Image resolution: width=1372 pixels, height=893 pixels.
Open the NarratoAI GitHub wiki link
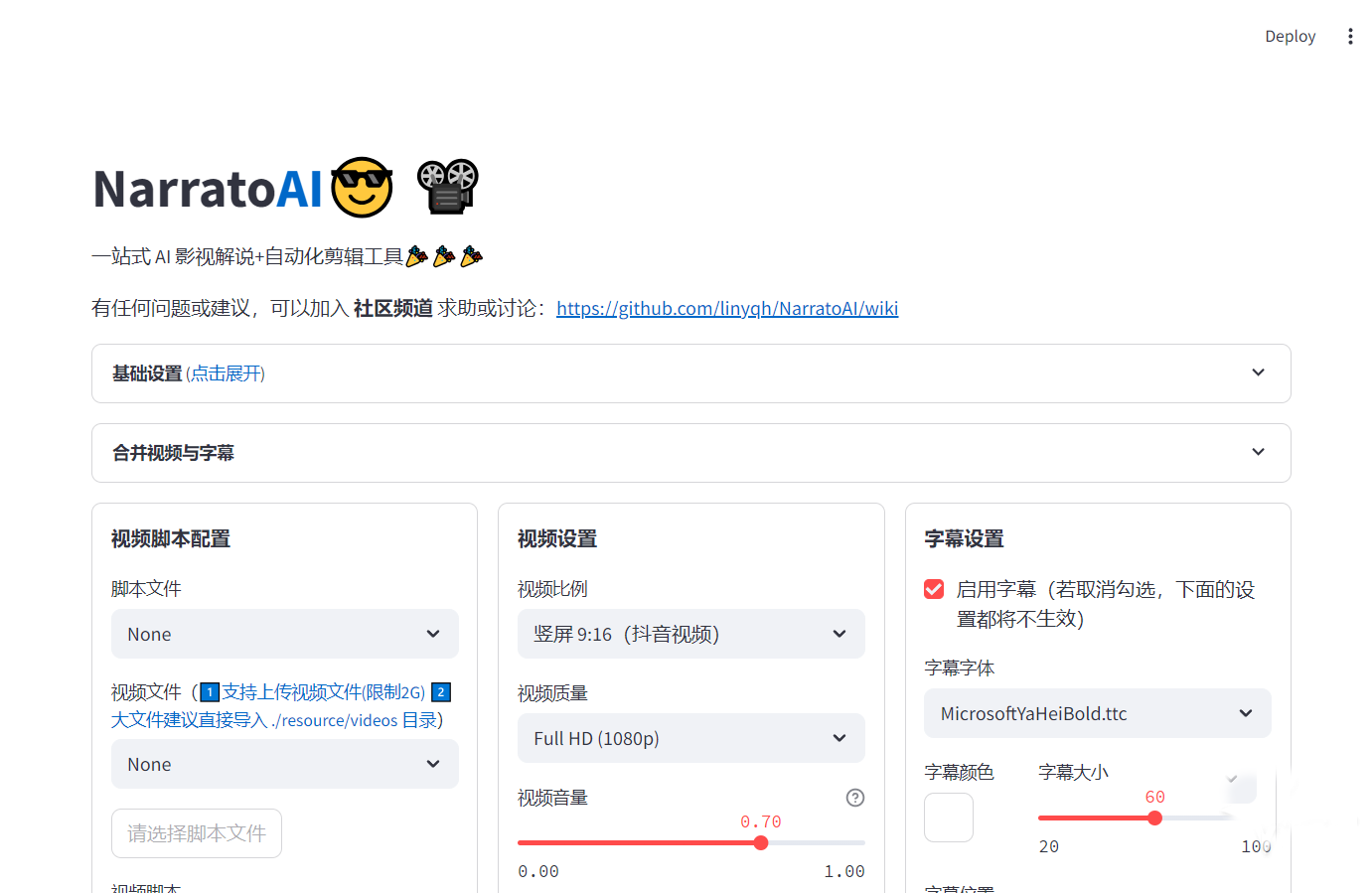tap(727, 308)
